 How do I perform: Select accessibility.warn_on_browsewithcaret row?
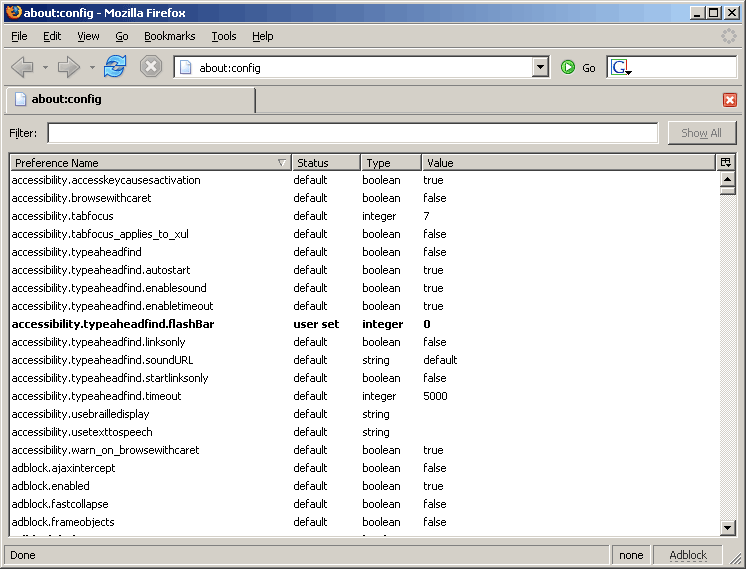[364, 451]
